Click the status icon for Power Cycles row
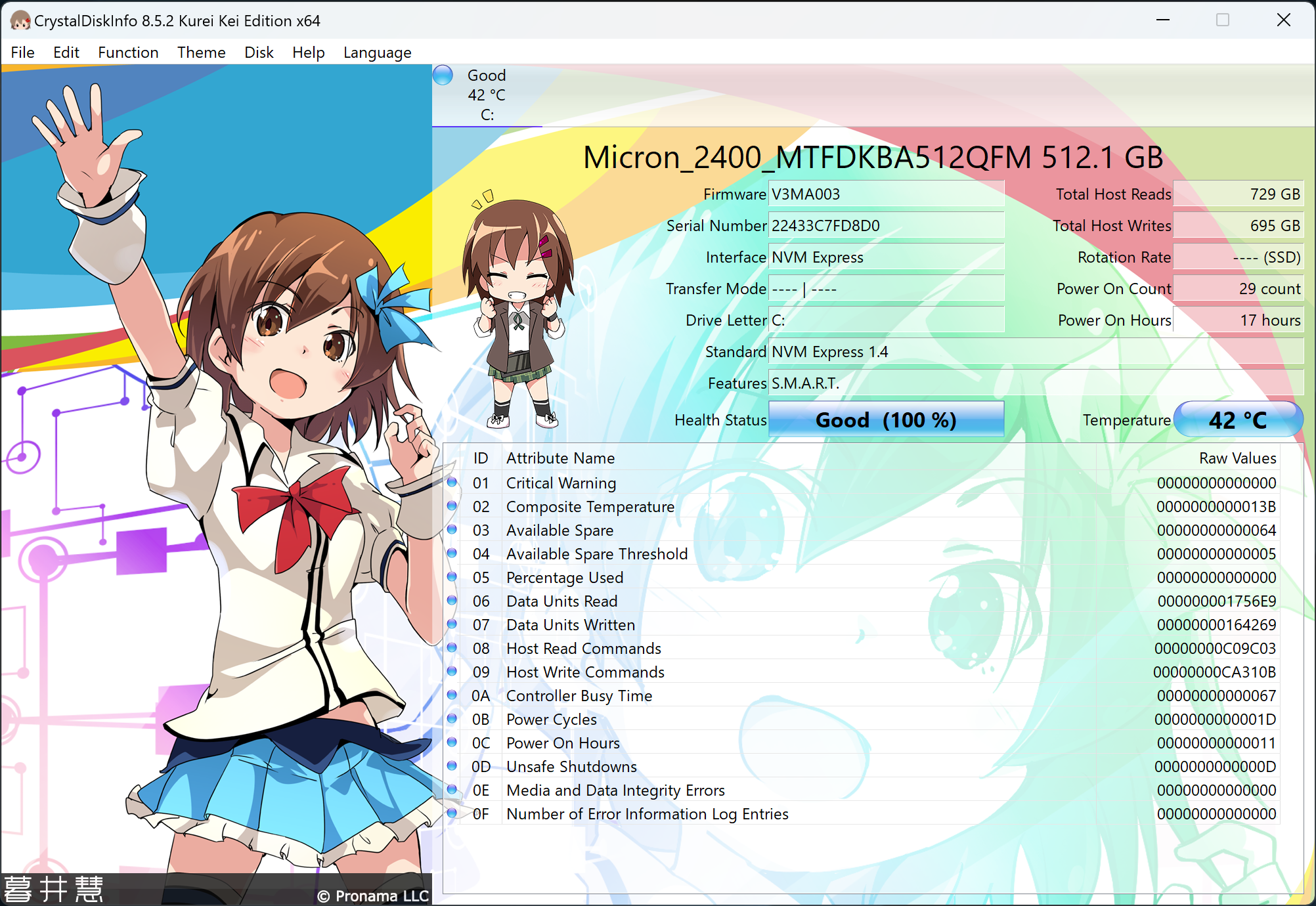The image size is (1316, 906). tap(452, 719)
